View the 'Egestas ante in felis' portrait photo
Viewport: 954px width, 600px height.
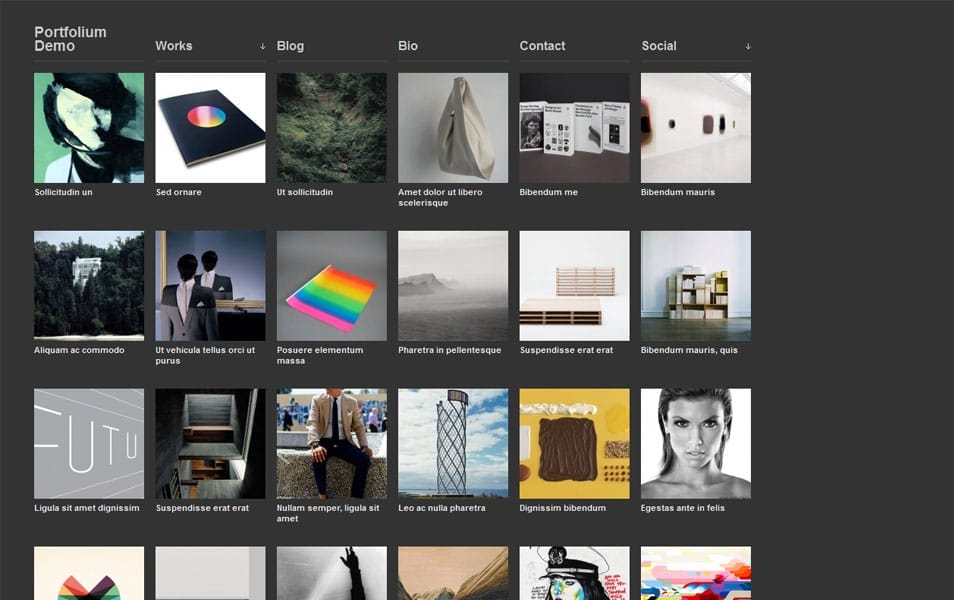point(695,443)
